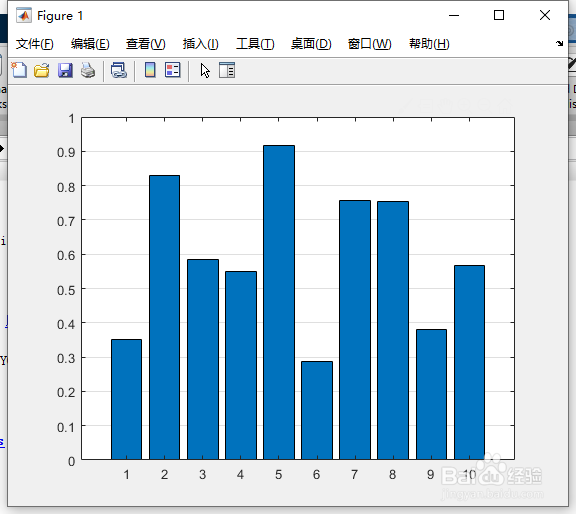
Task: Click the y-axis tick label 1 at top
Action: coord(71,119)
